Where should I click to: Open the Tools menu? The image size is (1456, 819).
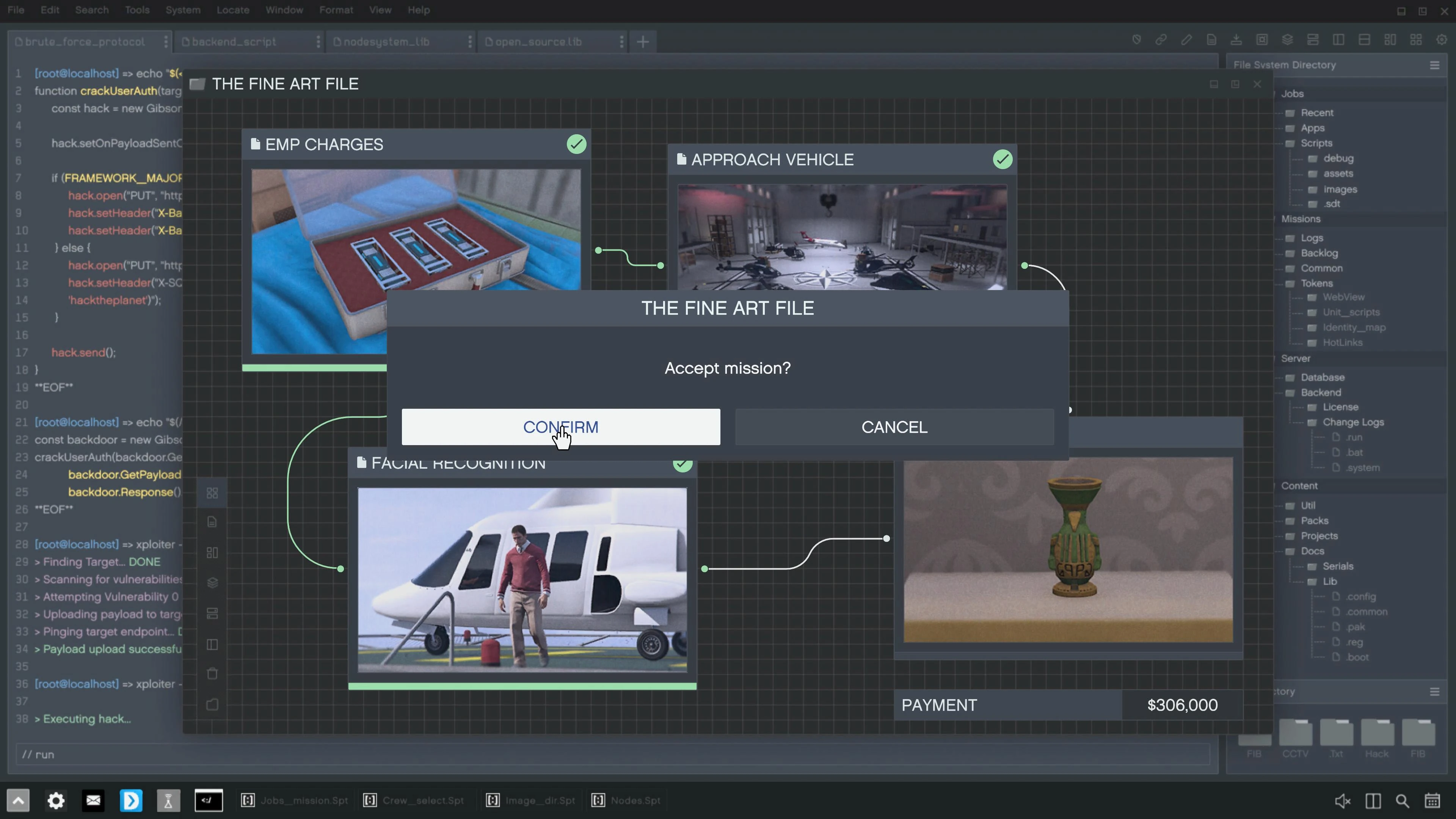click(x=137, y=10)
